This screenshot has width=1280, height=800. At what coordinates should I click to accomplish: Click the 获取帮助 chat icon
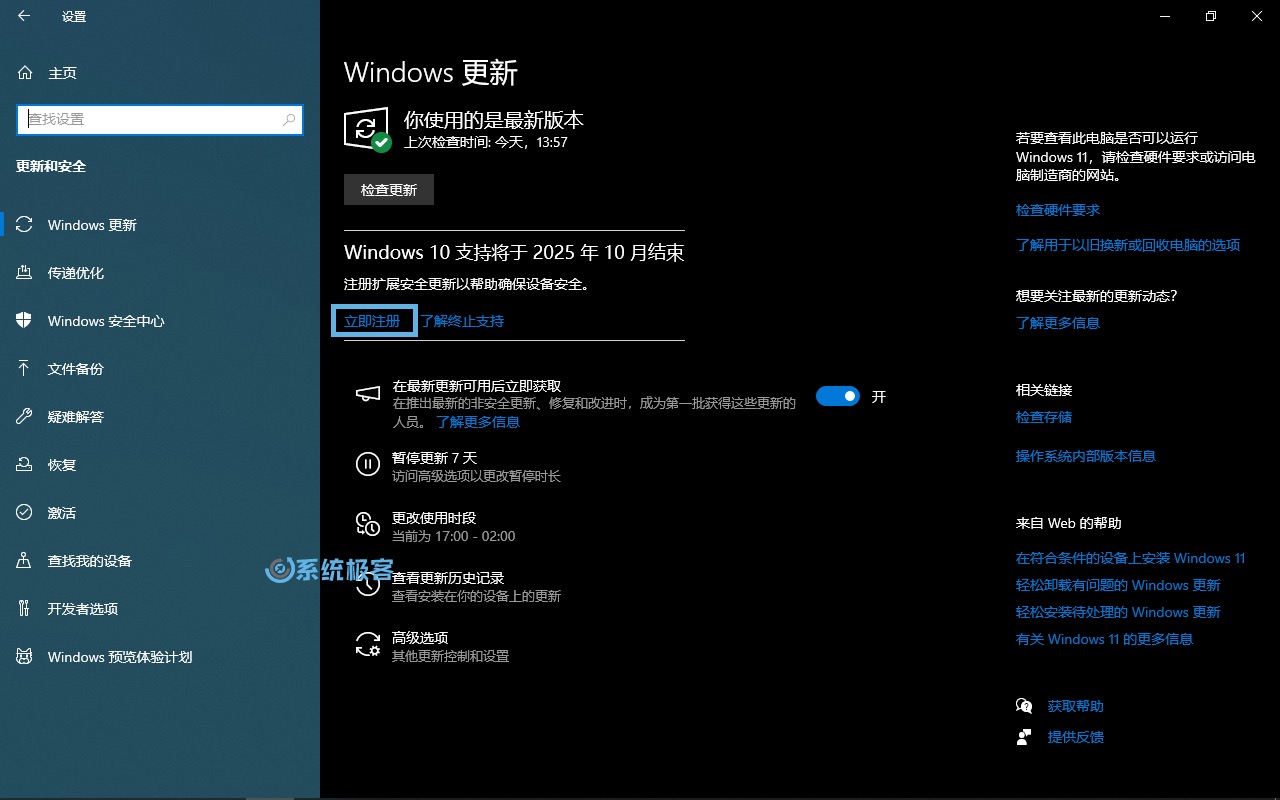coord(1024,706)
